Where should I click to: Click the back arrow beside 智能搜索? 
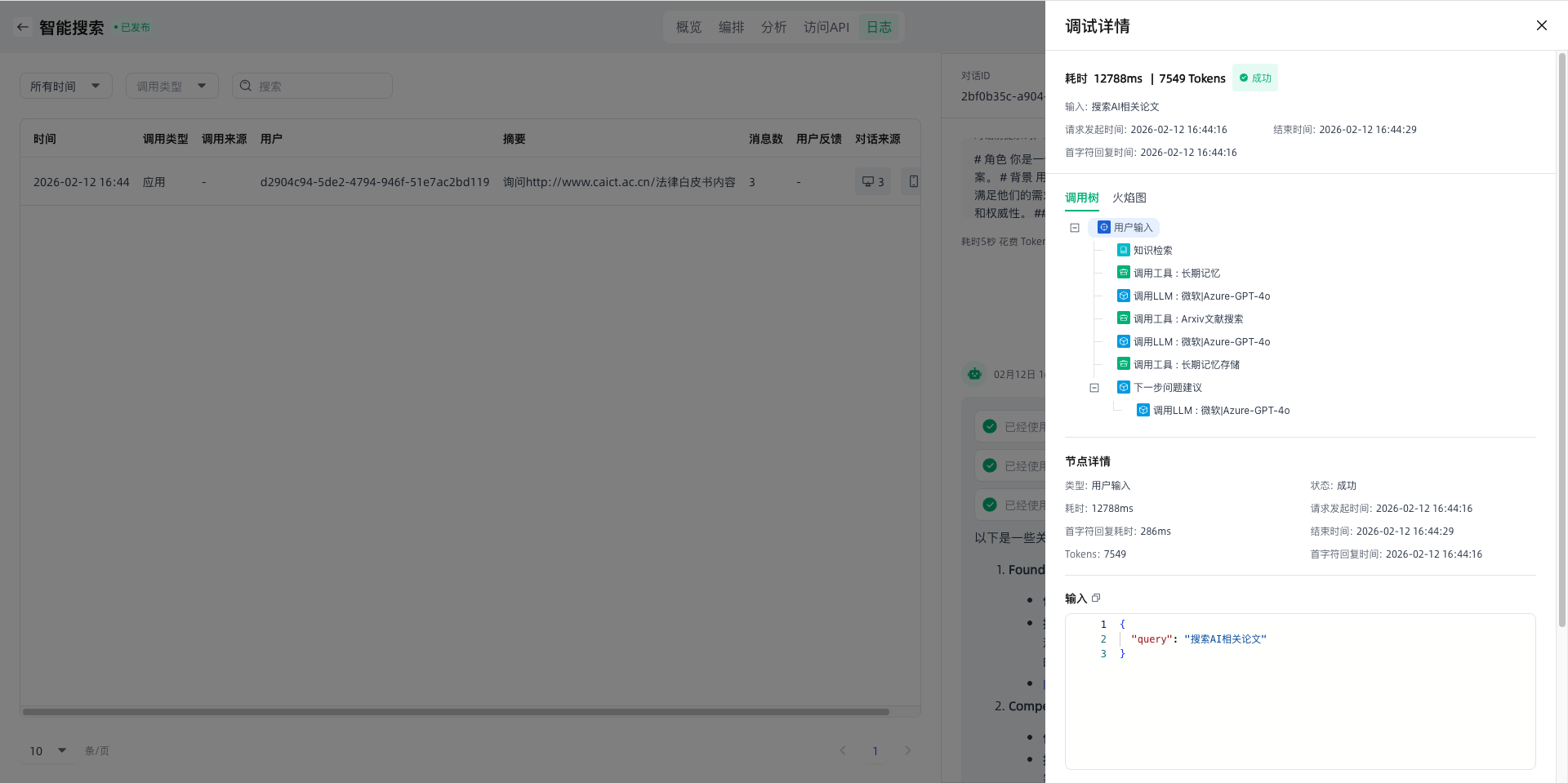[x=23, y=27]
